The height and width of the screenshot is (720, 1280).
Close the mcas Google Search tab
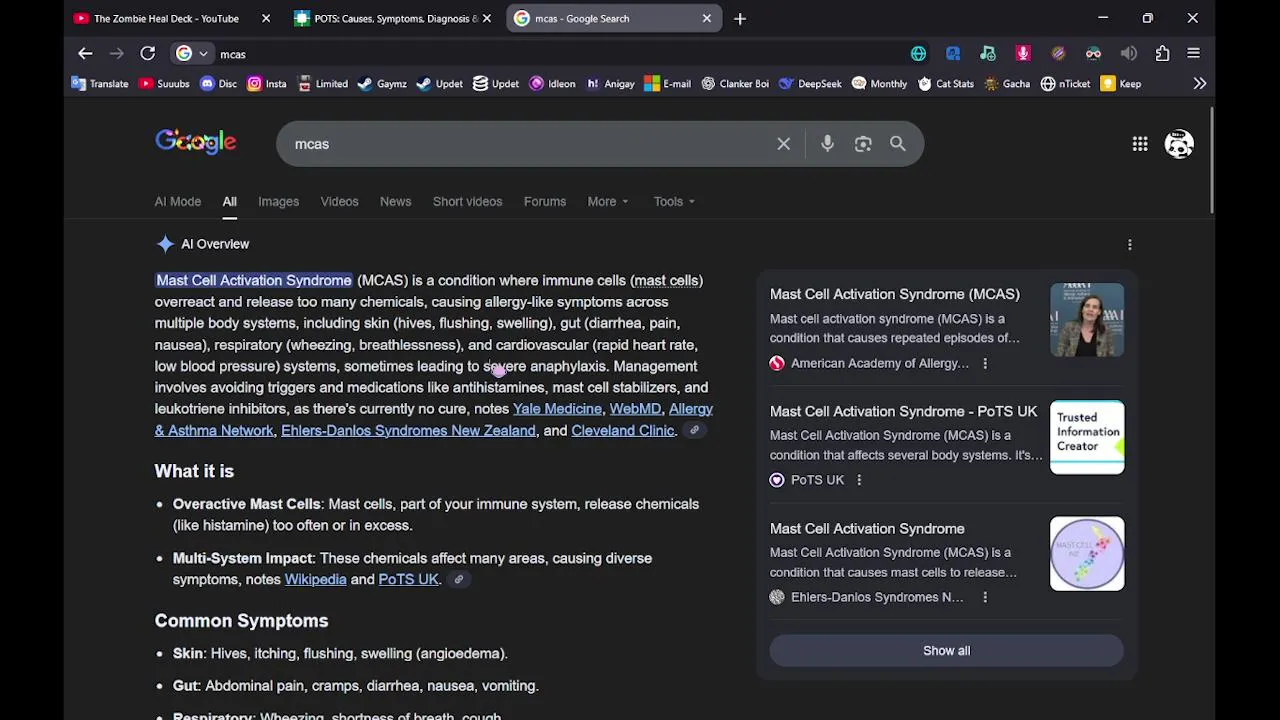click(706, 18)
